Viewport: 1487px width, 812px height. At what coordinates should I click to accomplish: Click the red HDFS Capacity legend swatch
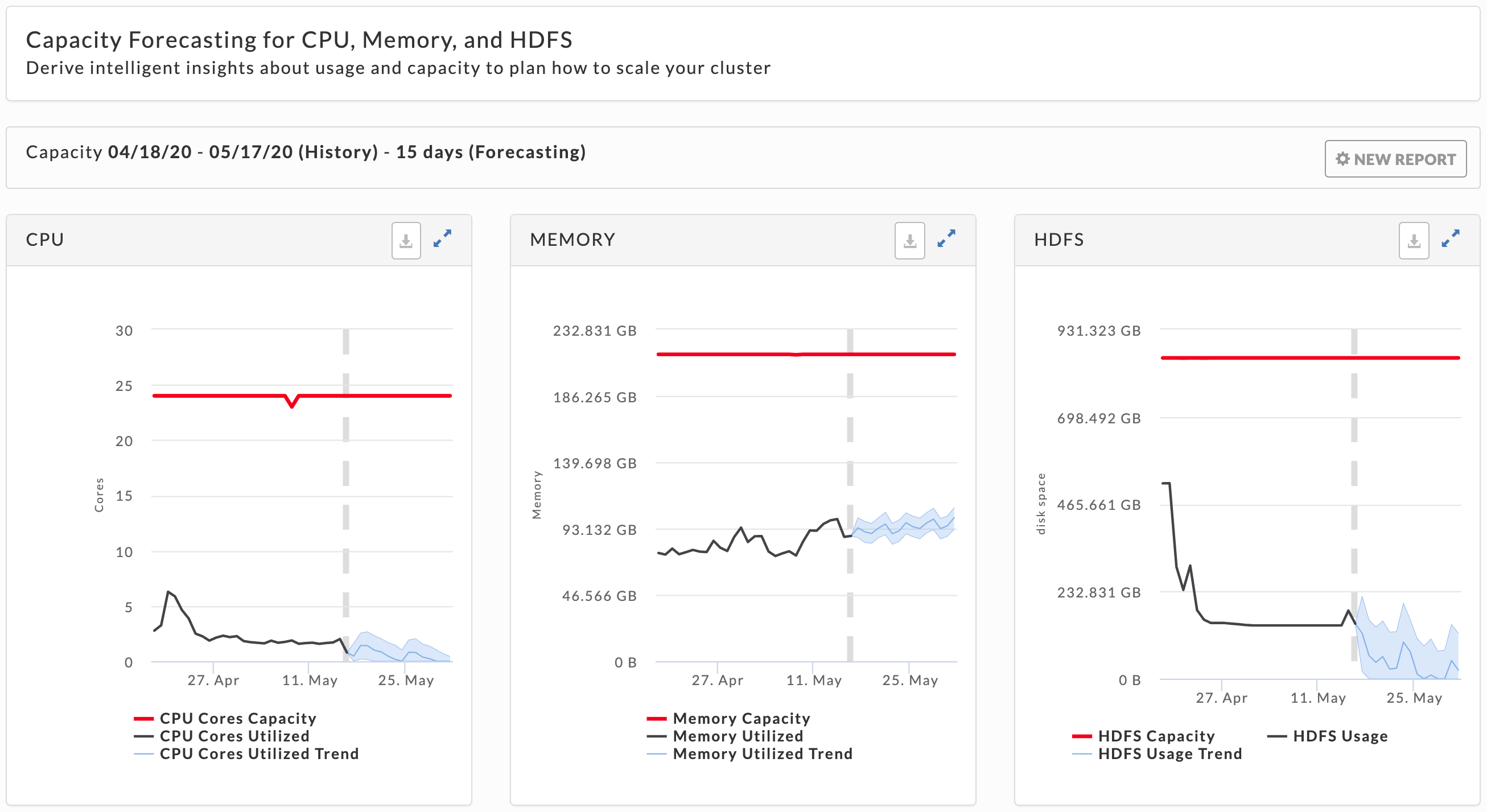point(1082,736)
